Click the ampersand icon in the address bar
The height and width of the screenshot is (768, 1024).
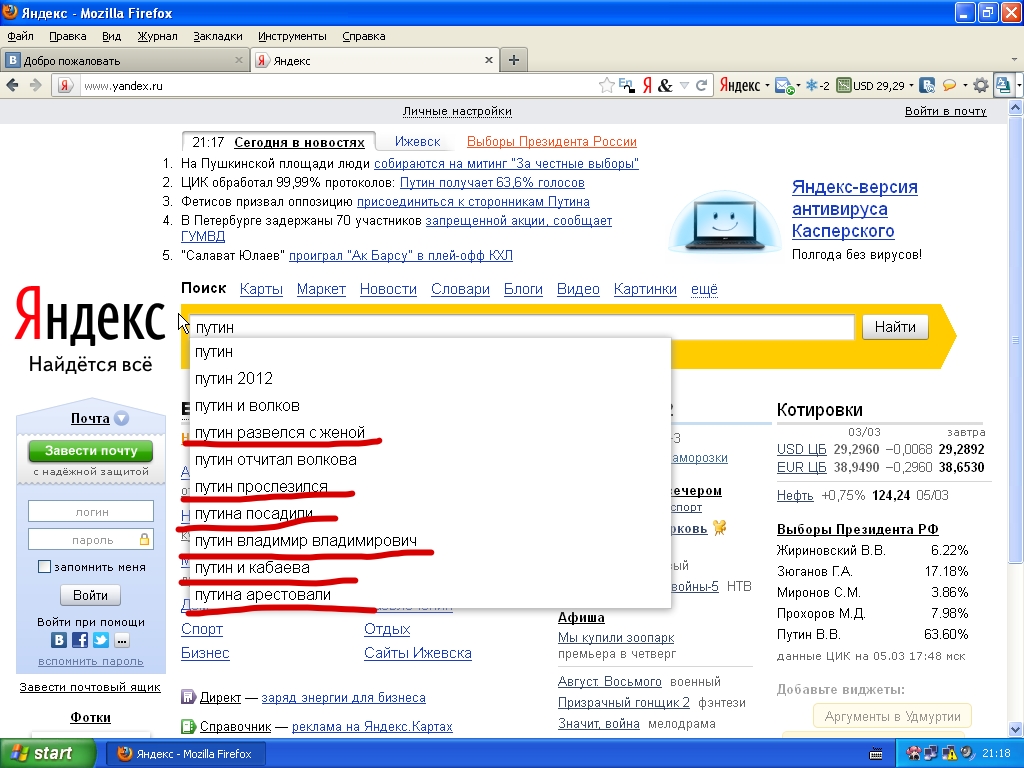[x=665, y=86]
